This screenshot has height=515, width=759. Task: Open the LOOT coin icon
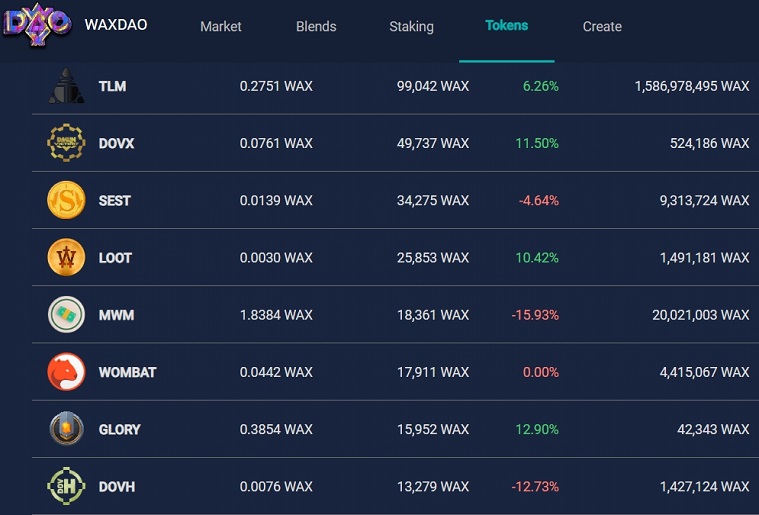66,257
